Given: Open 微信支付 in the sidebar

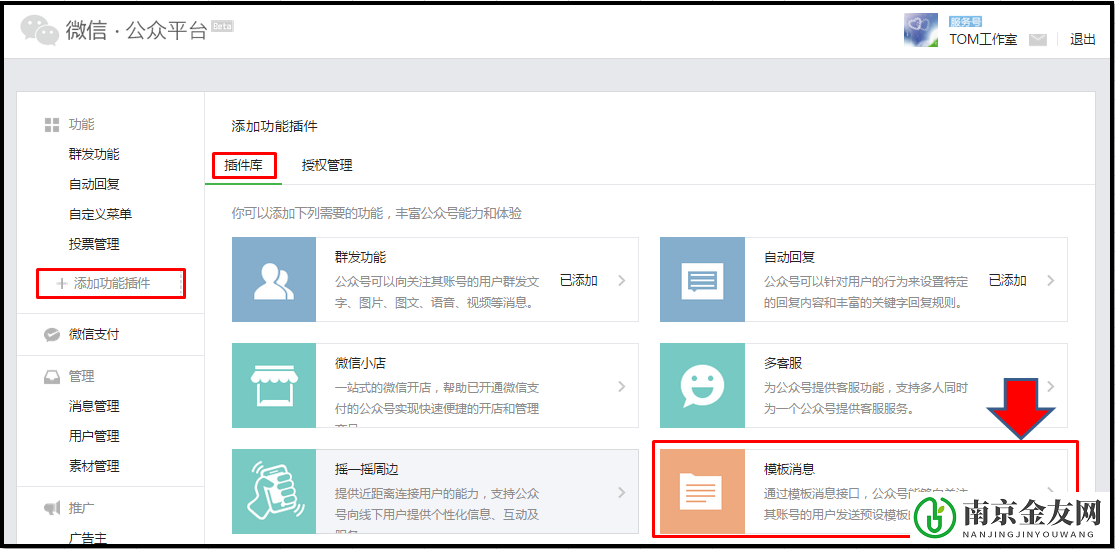Looking at the screenshot, I should point(94,334).
